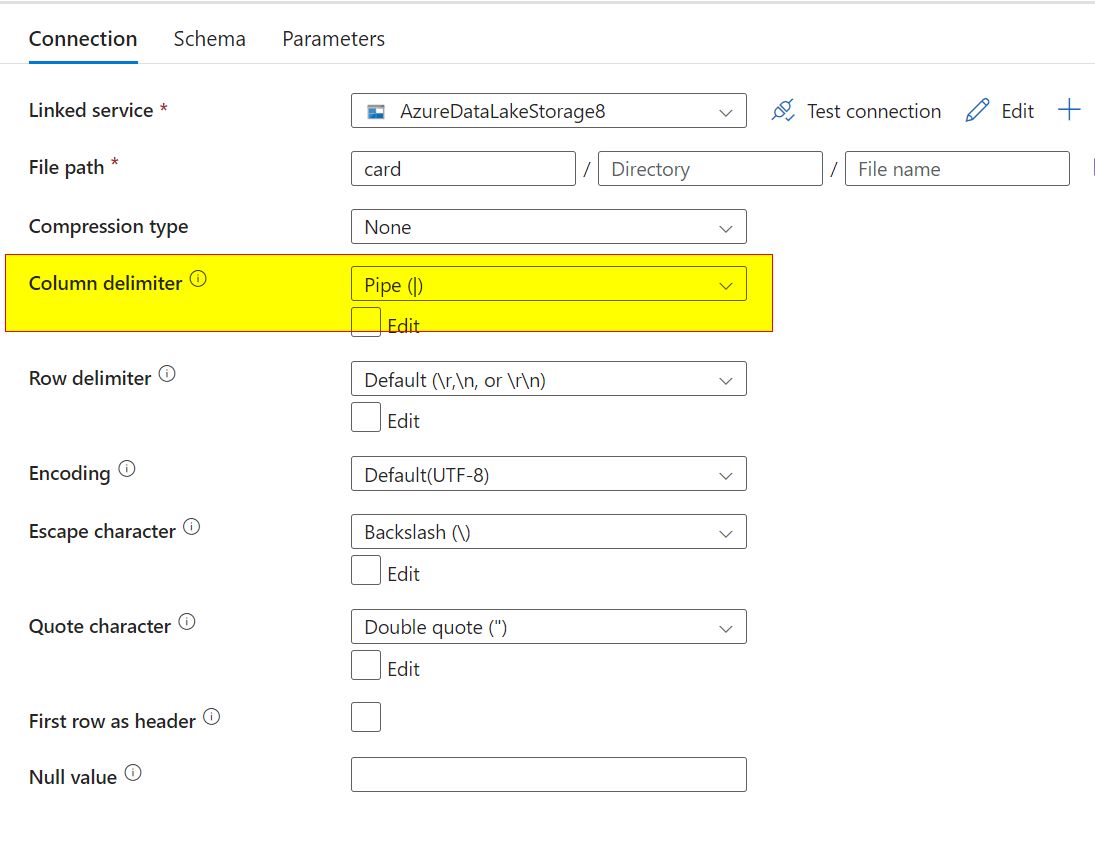Click the Null value input field

(x=548, y=774)
